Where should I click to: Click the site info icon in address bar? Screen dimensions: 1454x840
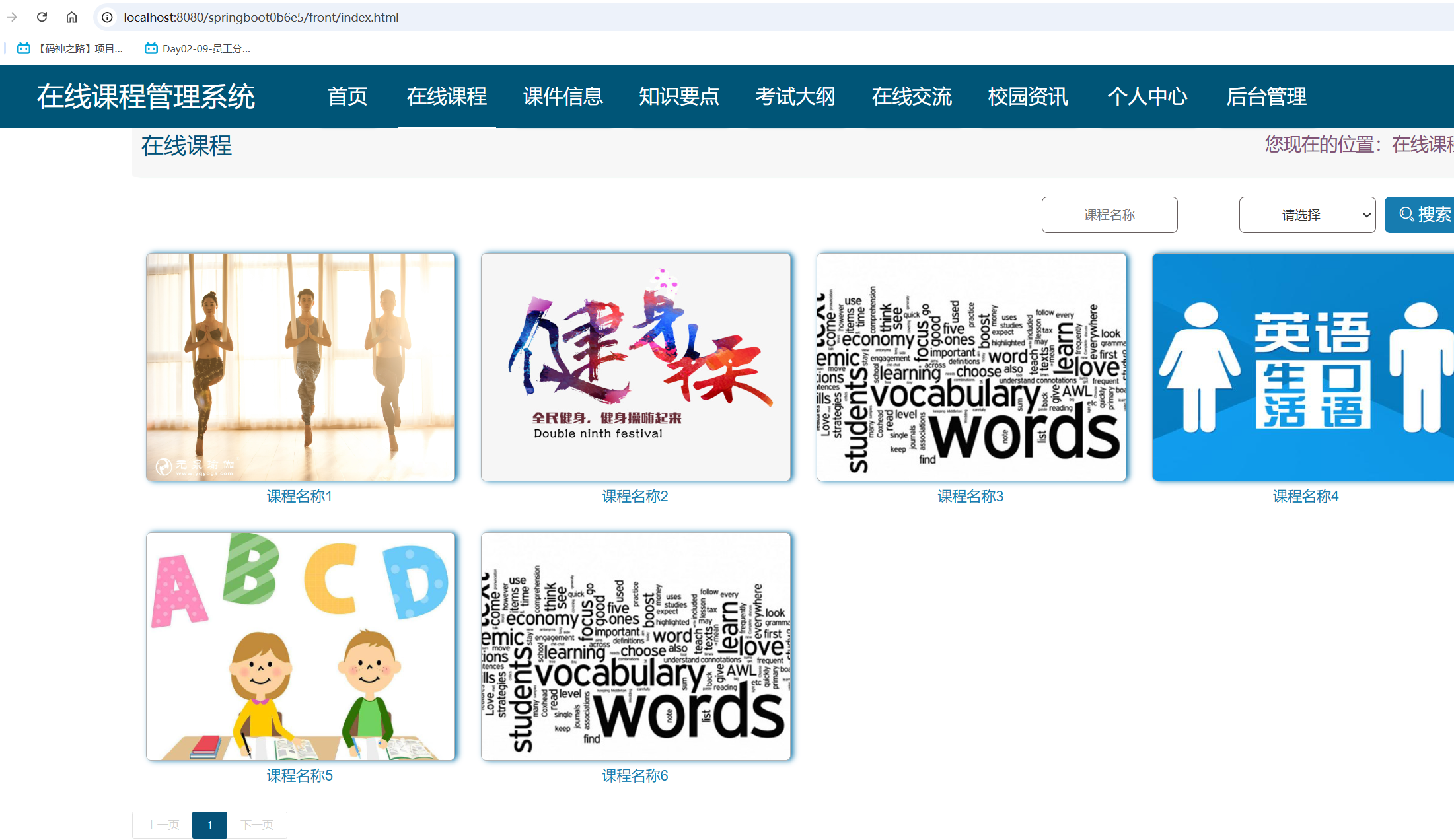(106, 17)
